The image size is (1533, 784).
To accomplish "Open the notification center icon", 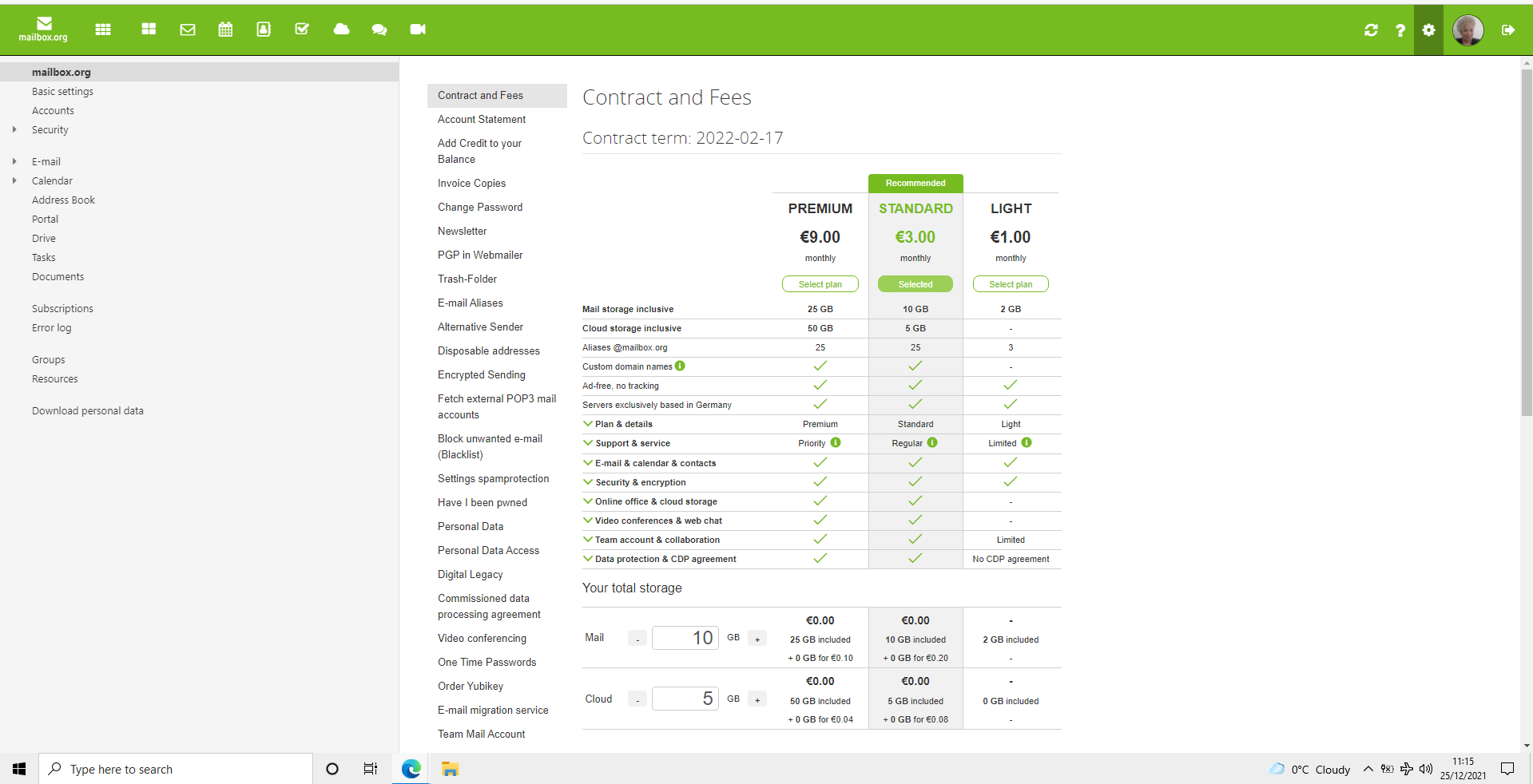I will point(1507,769).
